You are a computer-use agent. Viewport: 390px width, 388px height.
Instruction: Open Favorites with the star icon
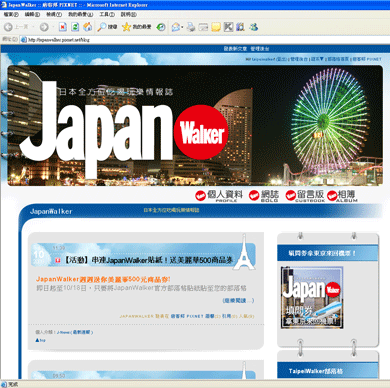tap(136, 27)
